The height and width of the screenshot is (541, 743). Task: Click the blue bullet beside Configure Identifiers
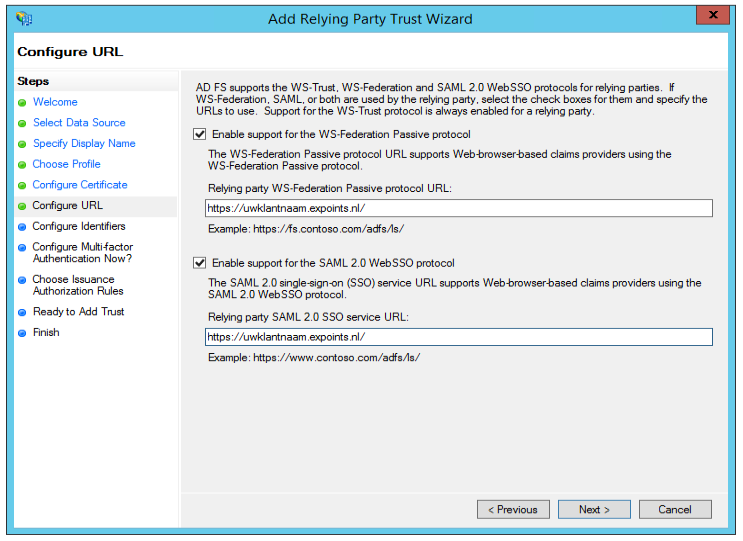[22, 227]
